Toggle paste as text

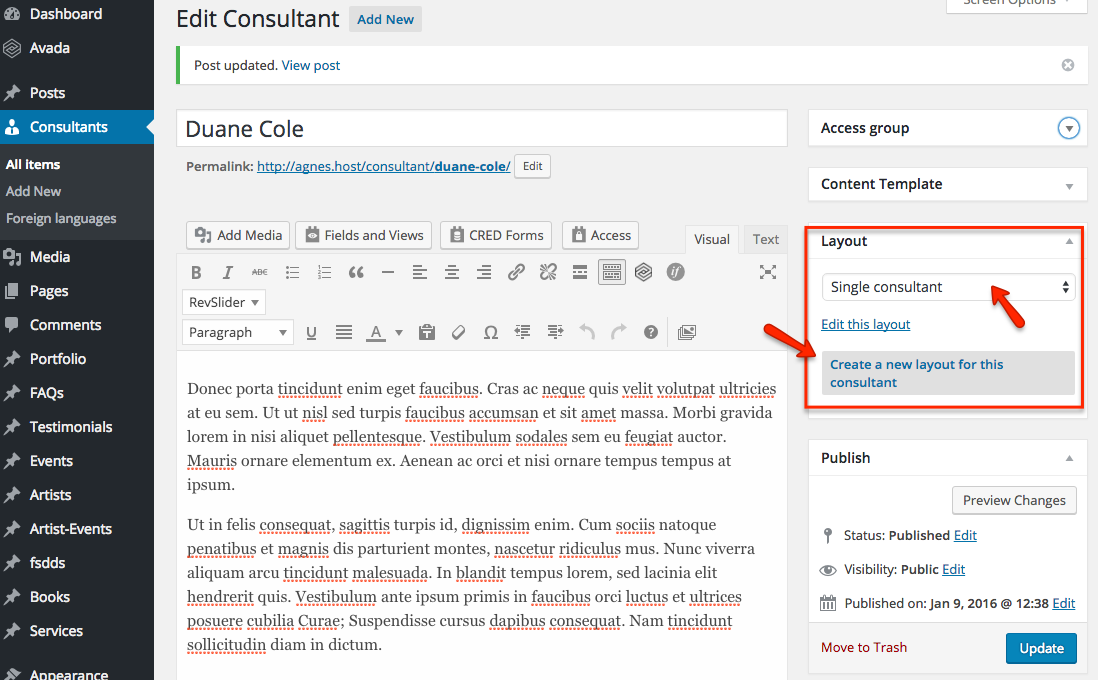point(426,333)
